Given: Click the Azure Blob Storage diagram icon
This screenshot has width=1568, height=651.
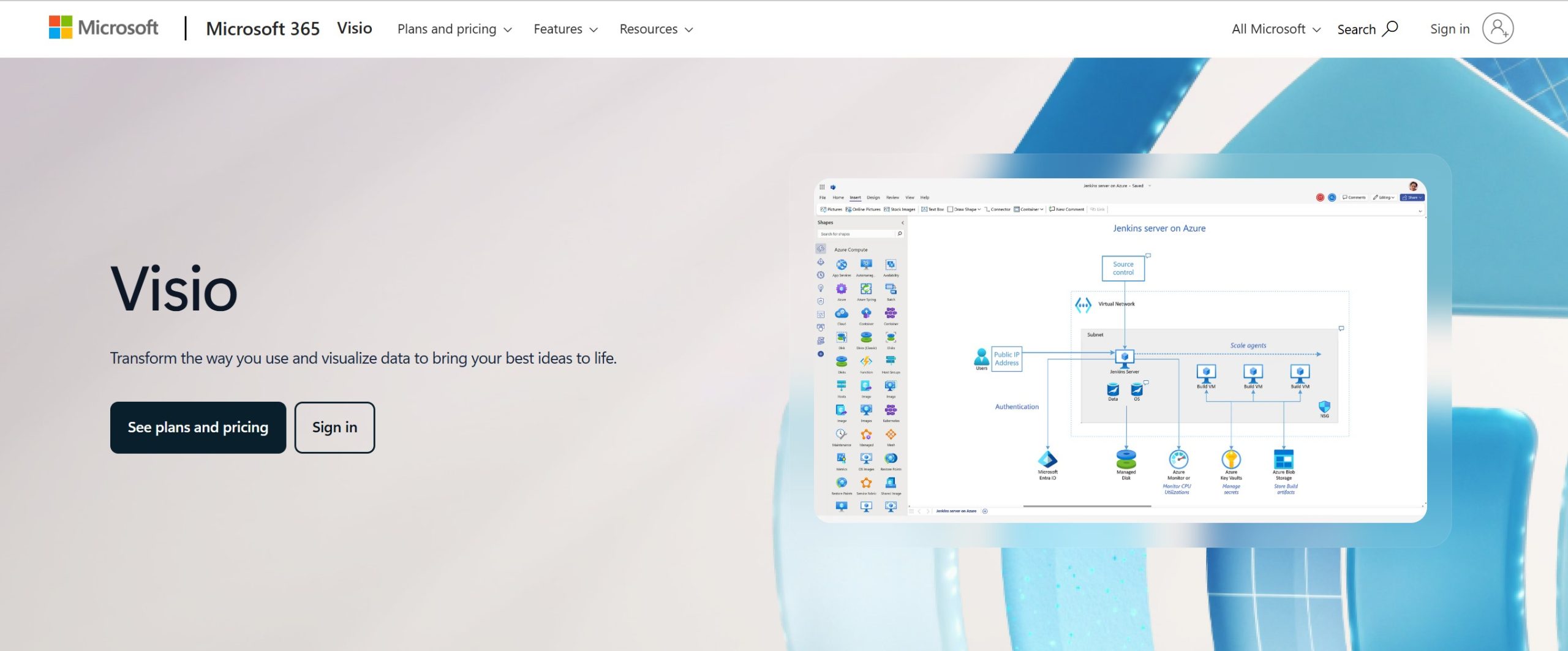Looking at the screenshot, I should point(1283,459).
